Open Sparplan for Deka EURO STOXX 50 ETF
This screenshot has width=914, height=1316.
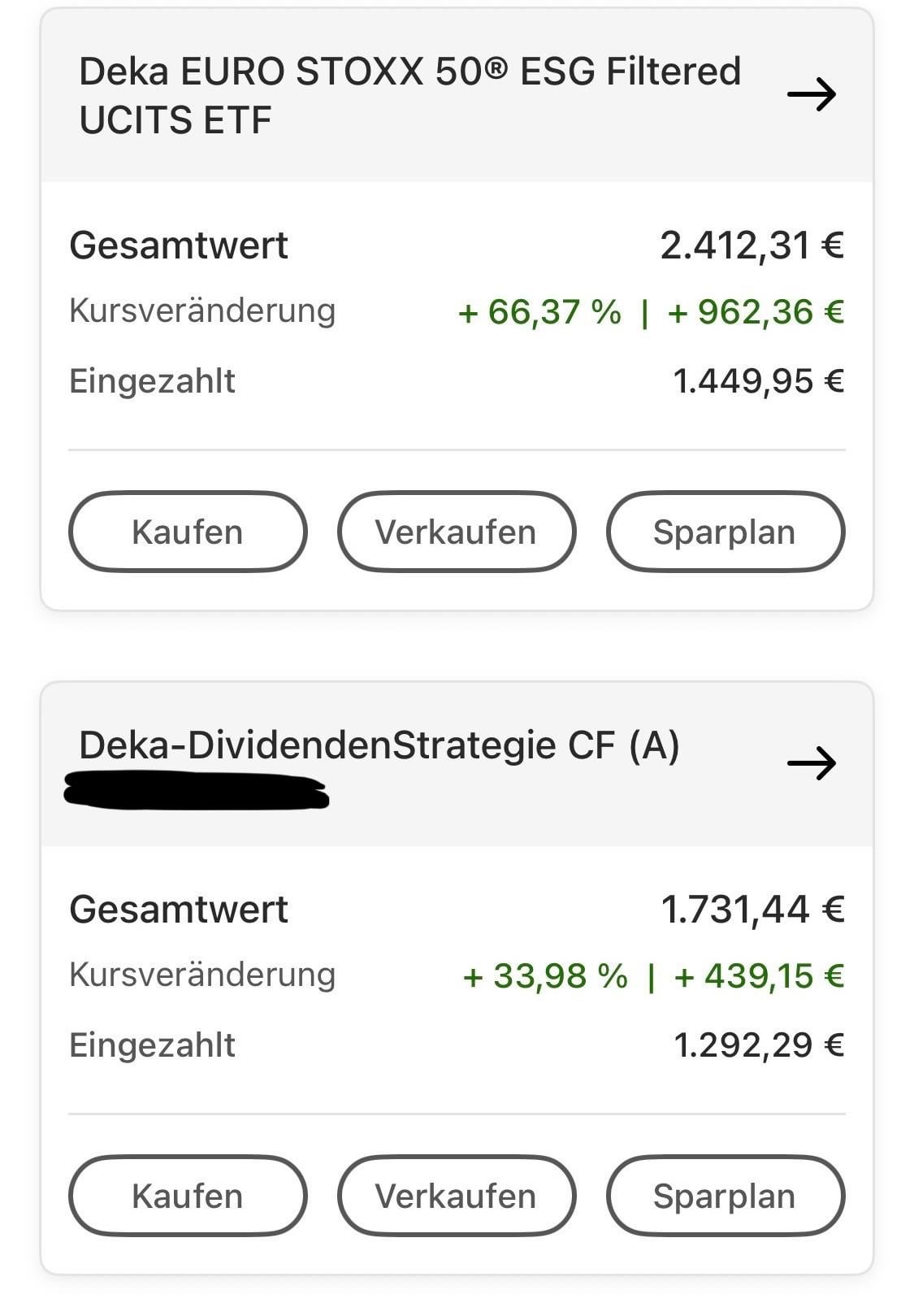(725, 532)
